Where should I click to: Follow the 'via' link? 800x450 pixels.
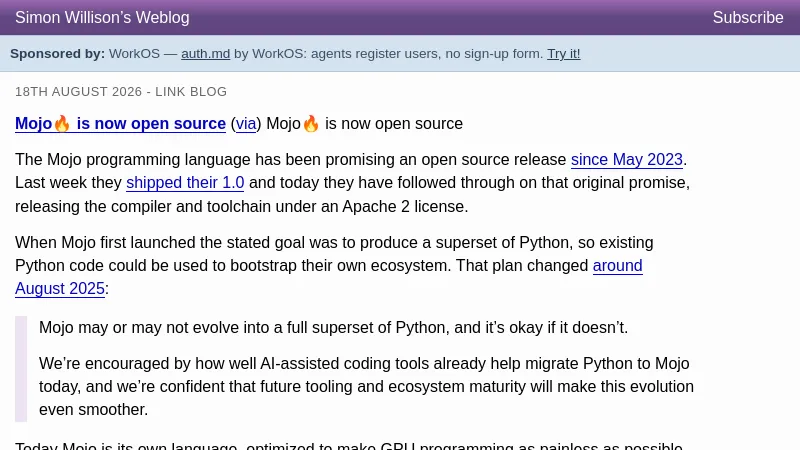(x=245, y=123)
